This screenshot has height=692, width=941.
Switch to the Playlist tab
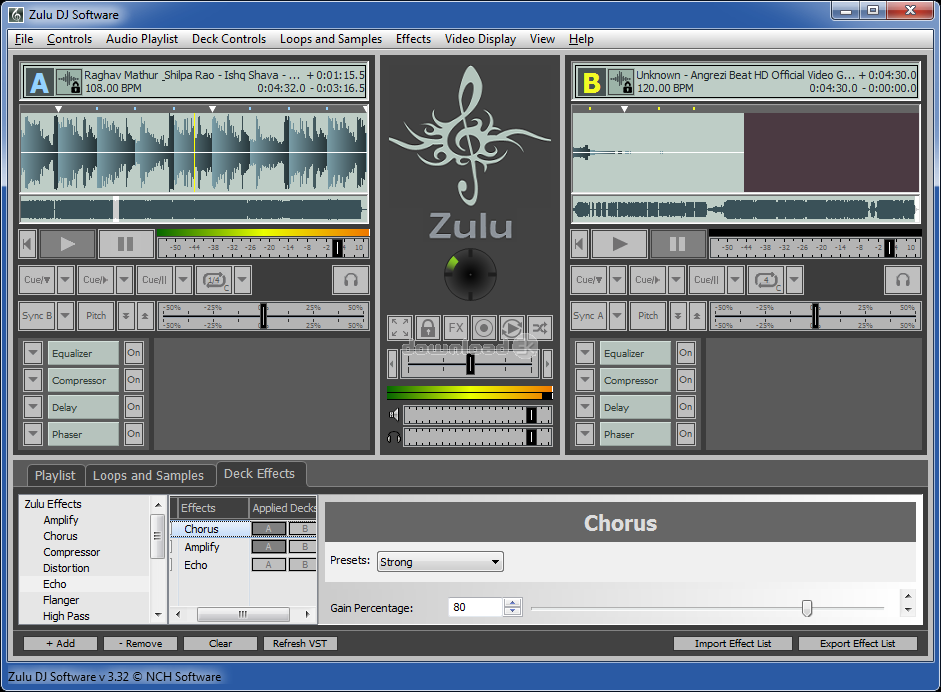(x=55, y=475)
